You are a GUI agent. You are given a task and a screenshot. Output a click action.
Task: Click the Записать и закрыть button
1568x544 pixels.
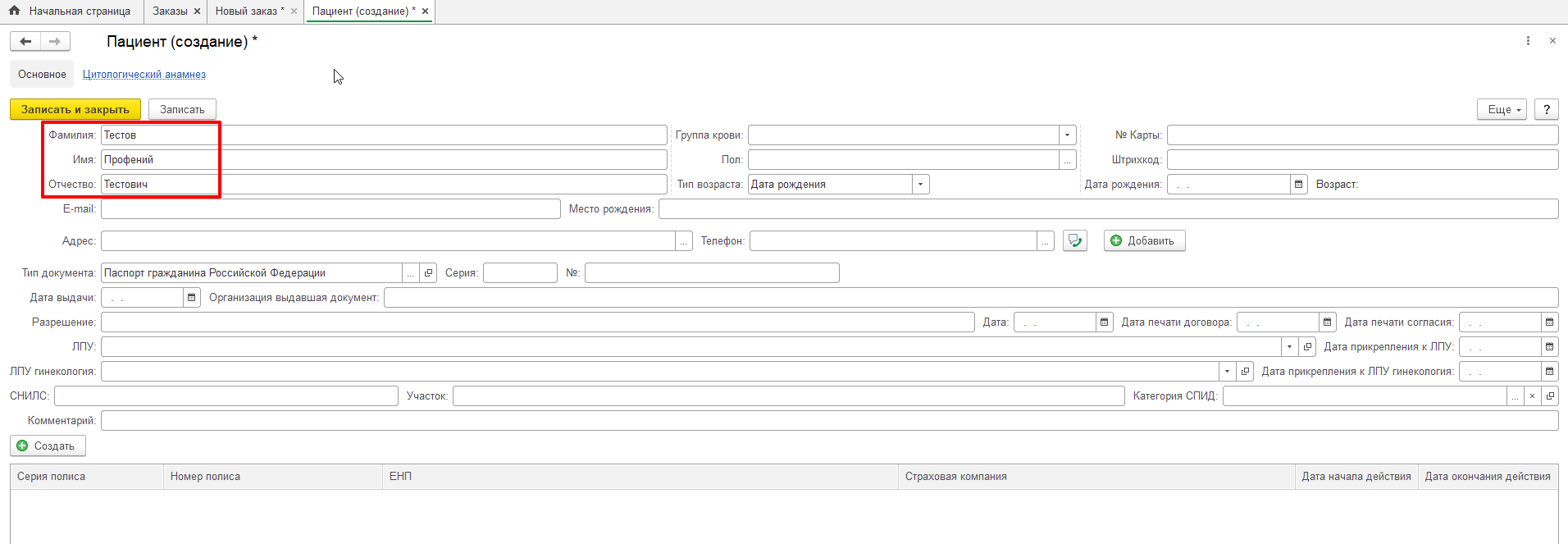[75, 110]
